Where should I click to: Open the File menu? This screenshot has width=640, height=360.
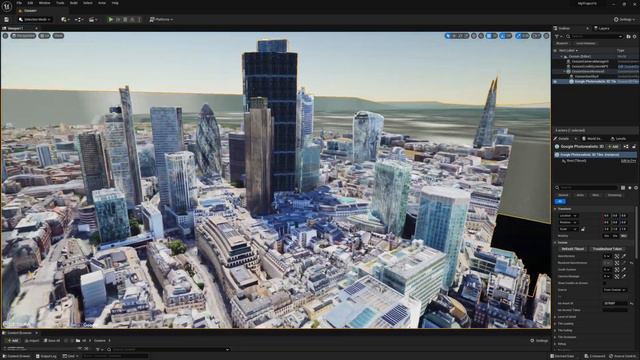click(19, 3)
